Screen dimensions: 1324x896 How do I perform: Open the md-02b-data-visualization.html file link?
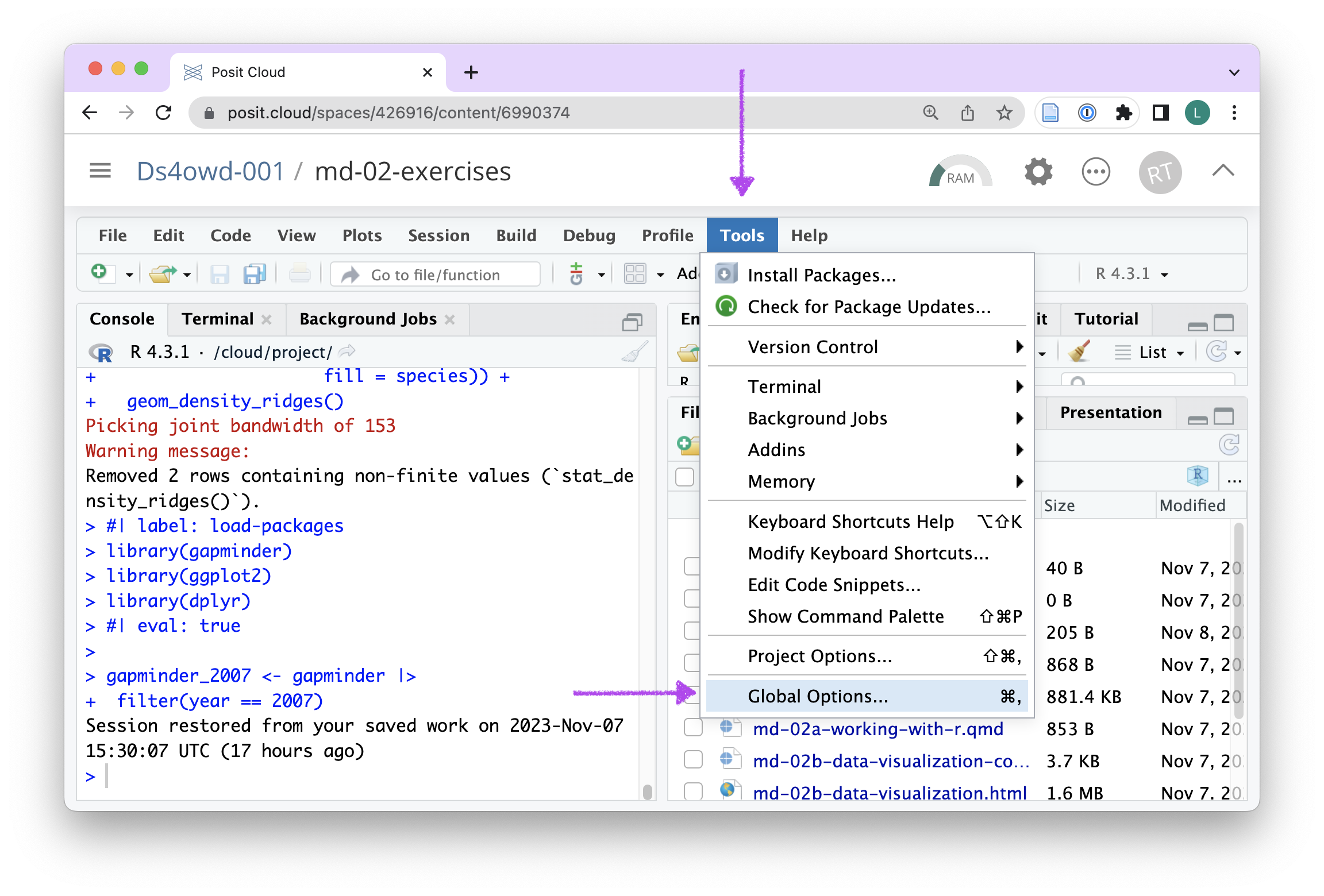pyautogui.click(x=889, y=793)
